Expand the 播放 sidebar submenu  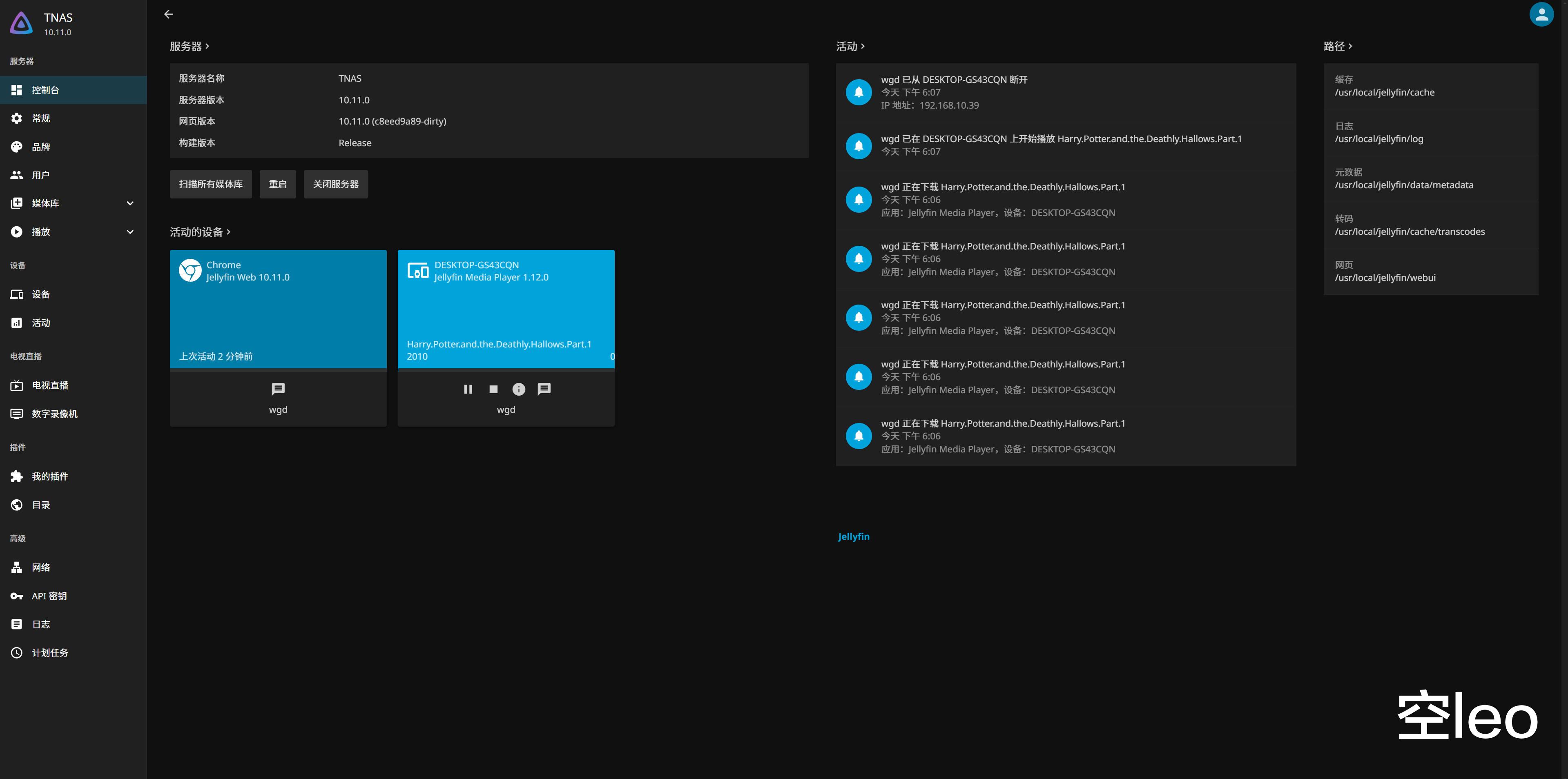(x=129, y=232)
